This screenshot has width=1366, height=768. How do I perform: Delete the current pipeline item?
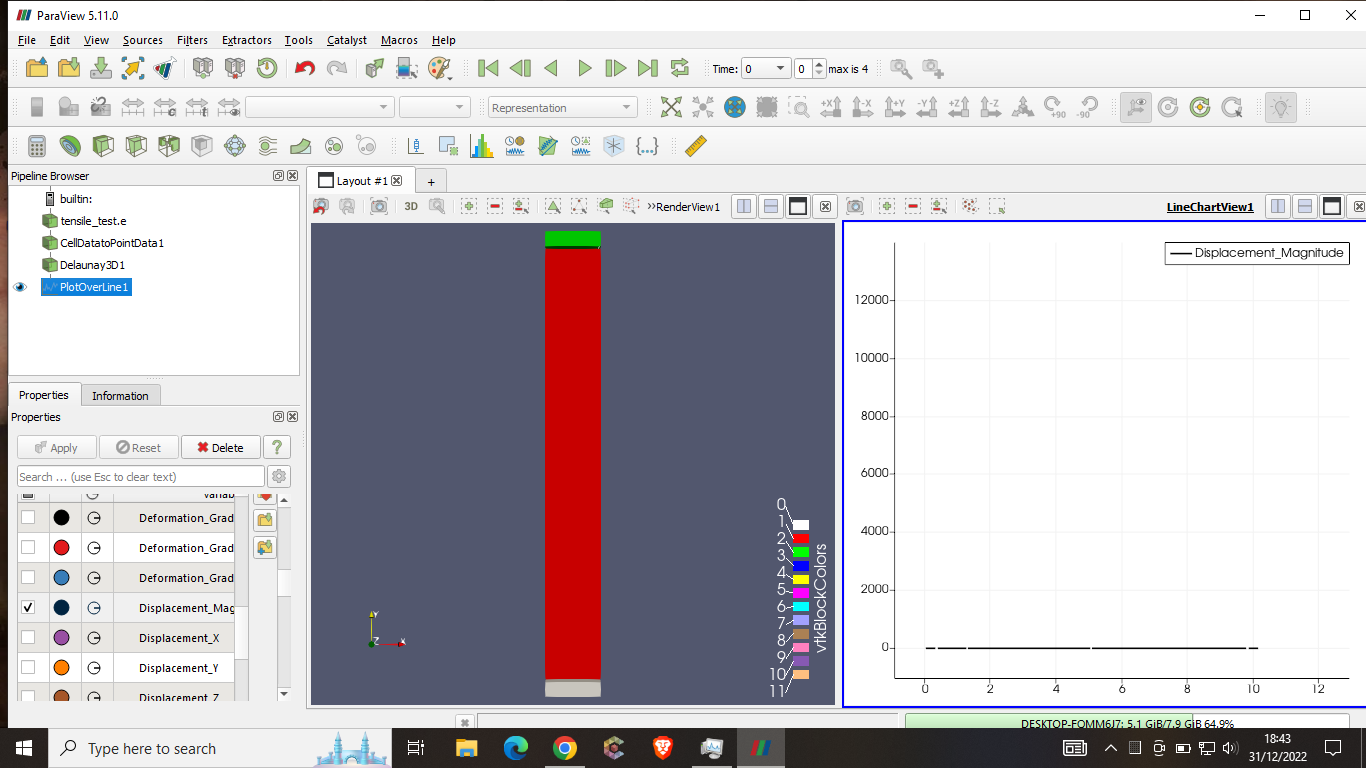(220, 447)
